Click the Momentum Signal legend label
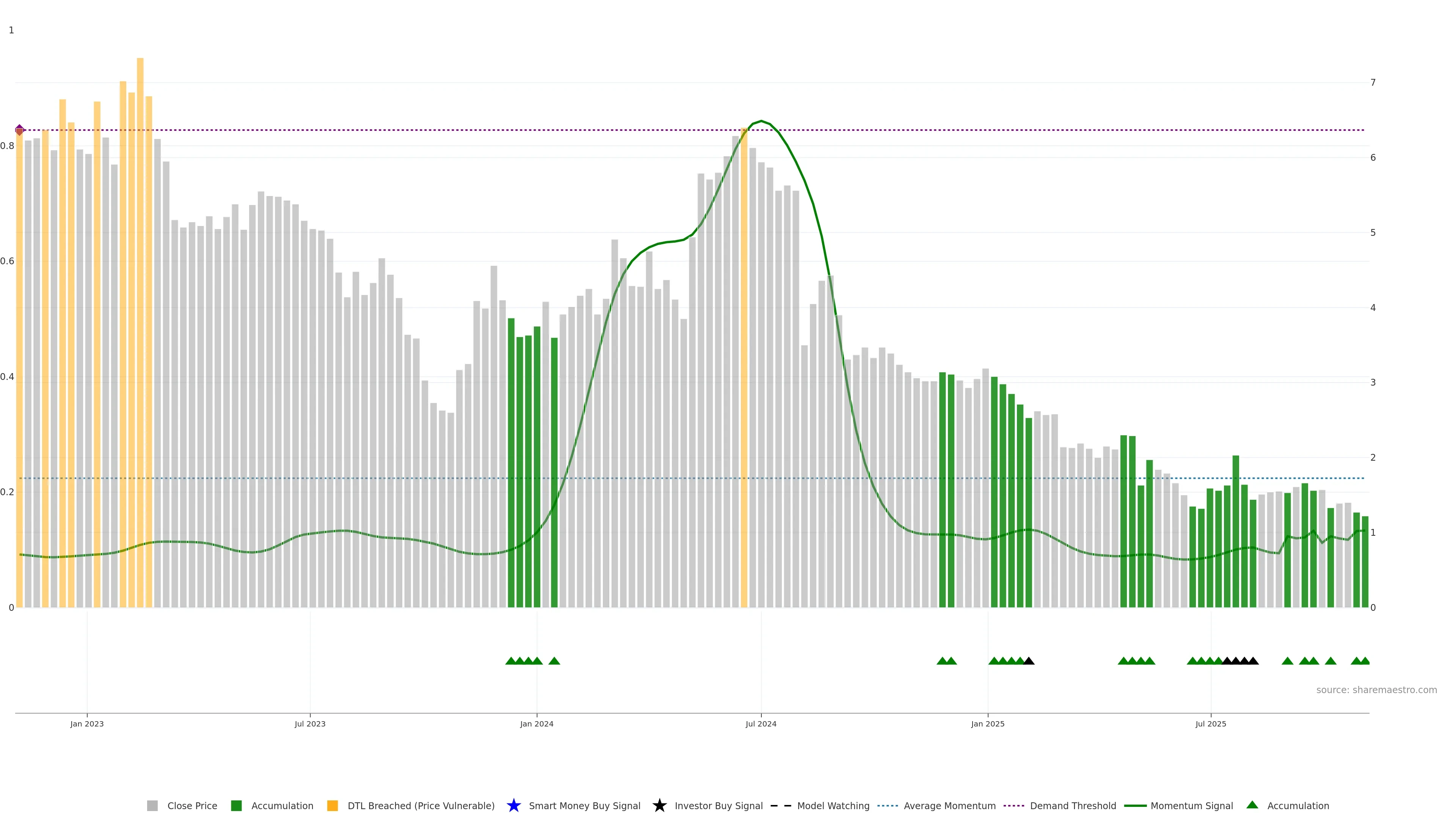 click(x=1191, y=805)
